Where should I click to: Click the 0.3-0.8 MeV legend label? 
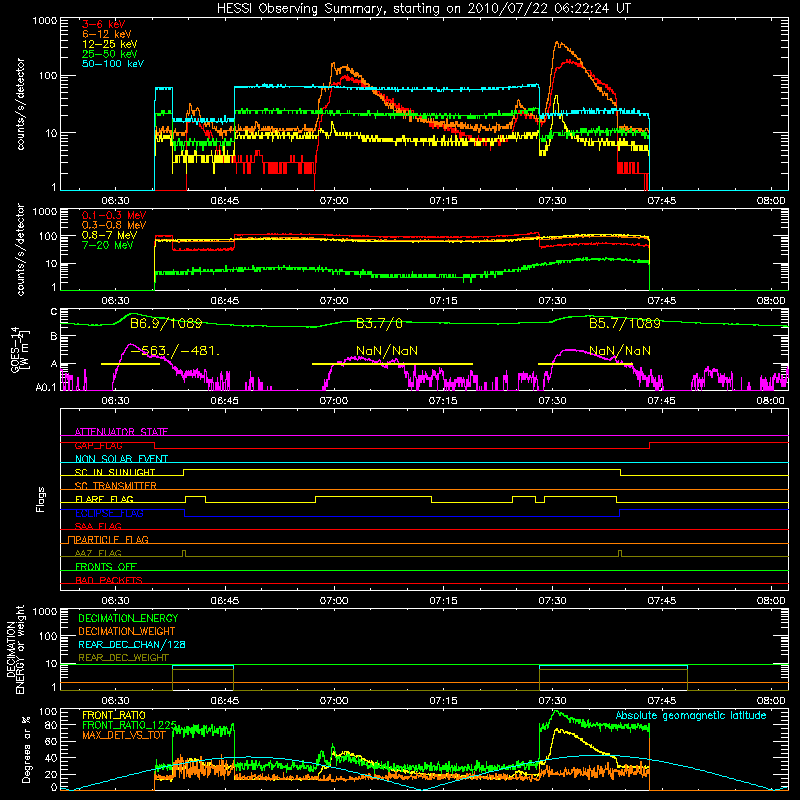(x=114, y=225)
